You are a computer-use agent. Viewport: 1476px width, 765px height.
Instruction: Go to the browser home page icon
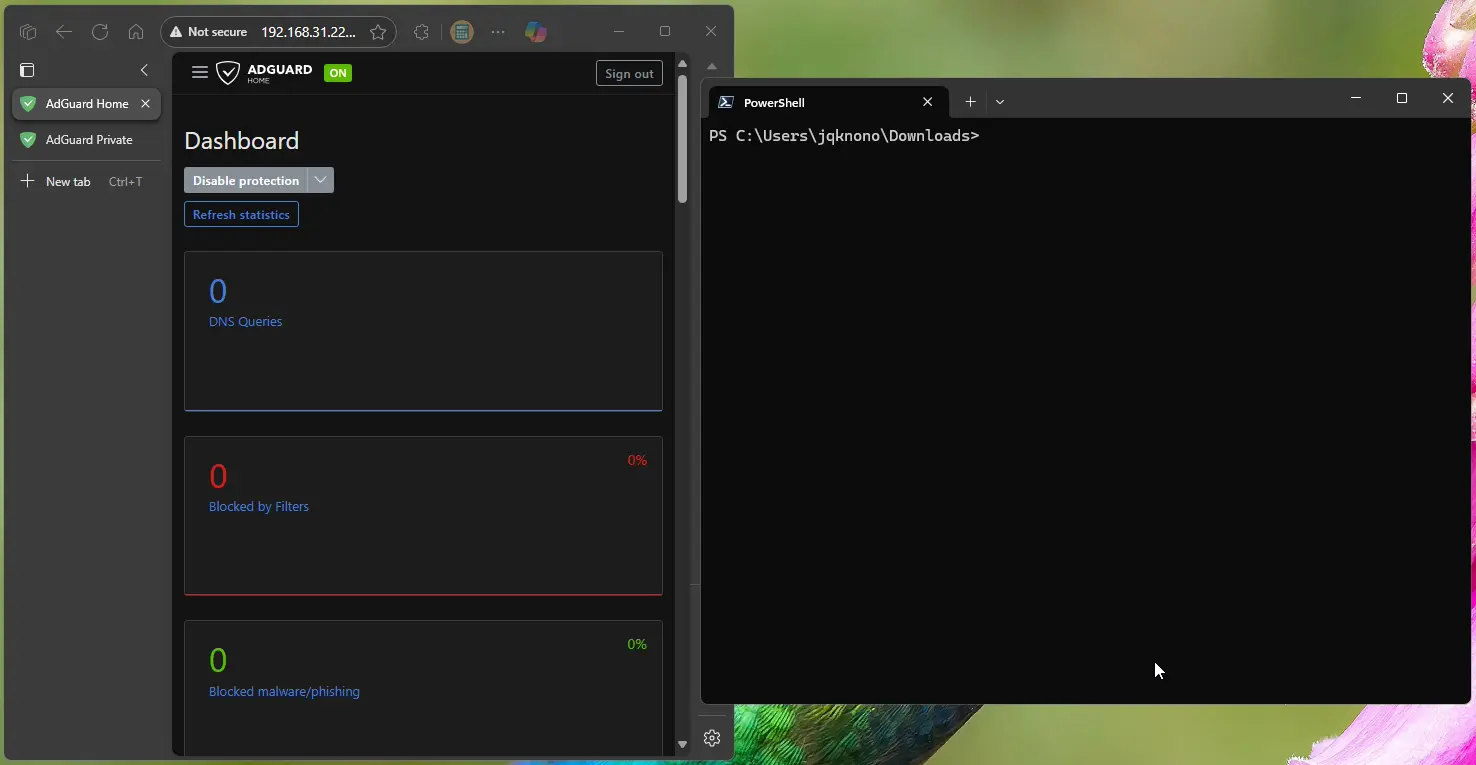point(136,32)
